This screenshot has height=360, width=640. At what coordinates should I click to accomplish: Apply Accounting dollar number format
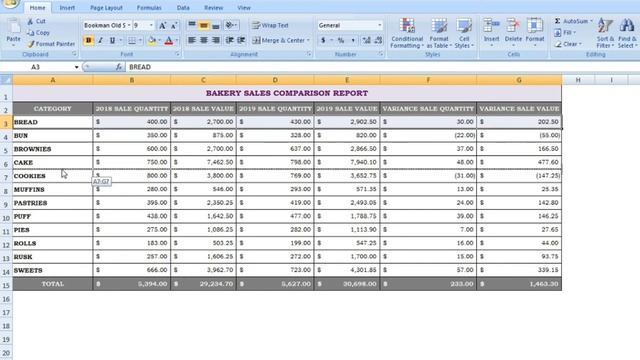(x=323, y=40)
